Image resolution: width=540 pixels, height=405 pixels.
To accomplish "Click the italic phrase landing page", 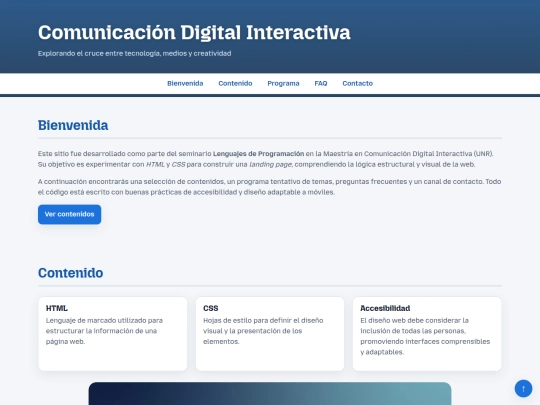I will (x=270, y=164).
